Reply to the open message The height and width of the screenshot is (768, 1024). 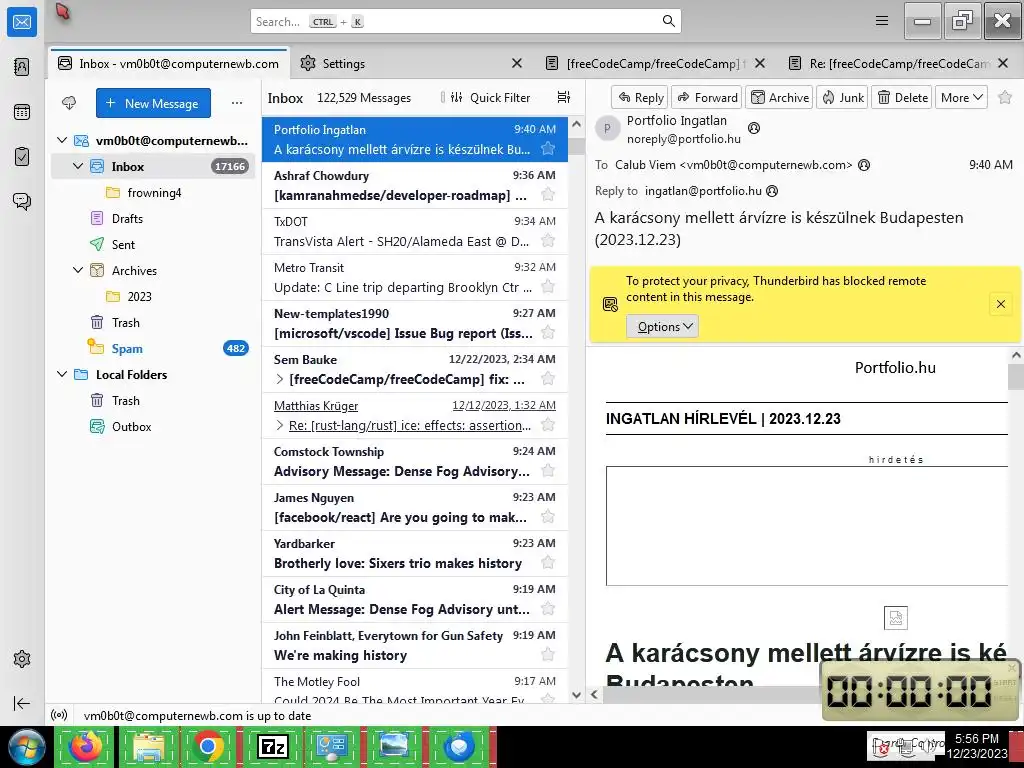(x=640, y=97)
